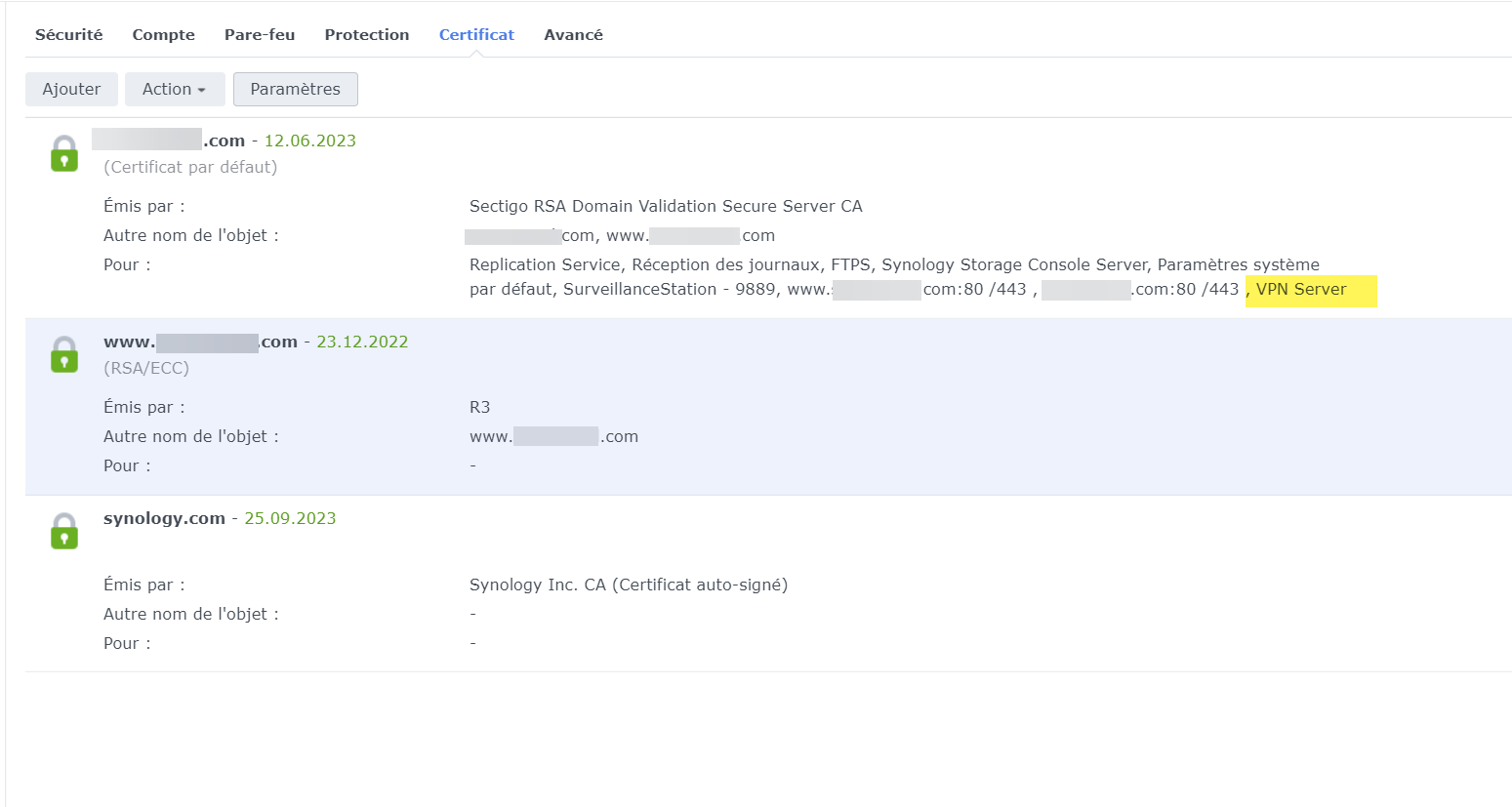Click the green lock beside the RSA/ECC certificate
Image resolution: width=1512 pixels, height=807 pixels.
pyautogui.click(x=64, y=355)
